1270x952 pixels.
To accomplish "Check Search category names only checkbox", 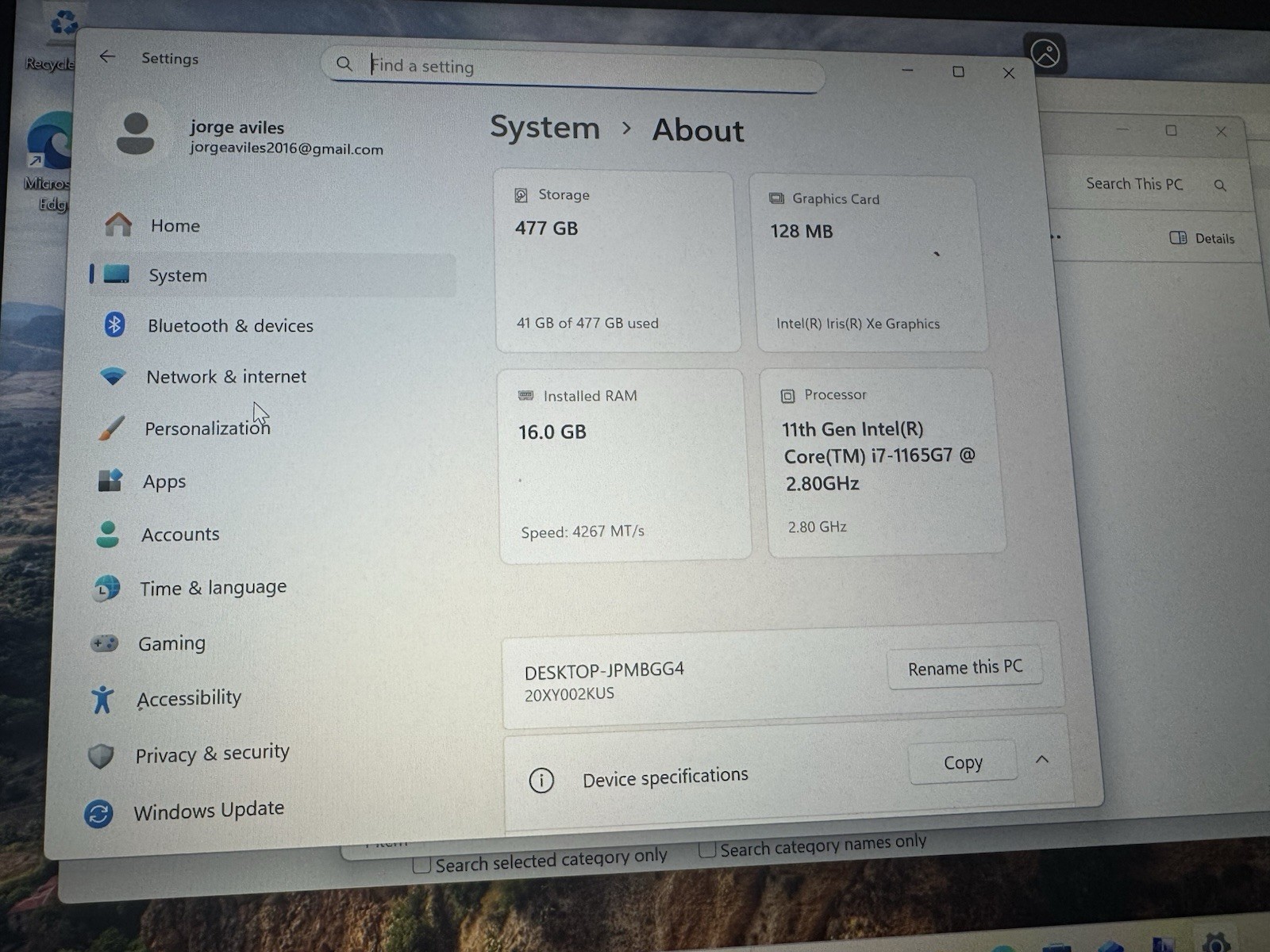I will coord(706,850).
